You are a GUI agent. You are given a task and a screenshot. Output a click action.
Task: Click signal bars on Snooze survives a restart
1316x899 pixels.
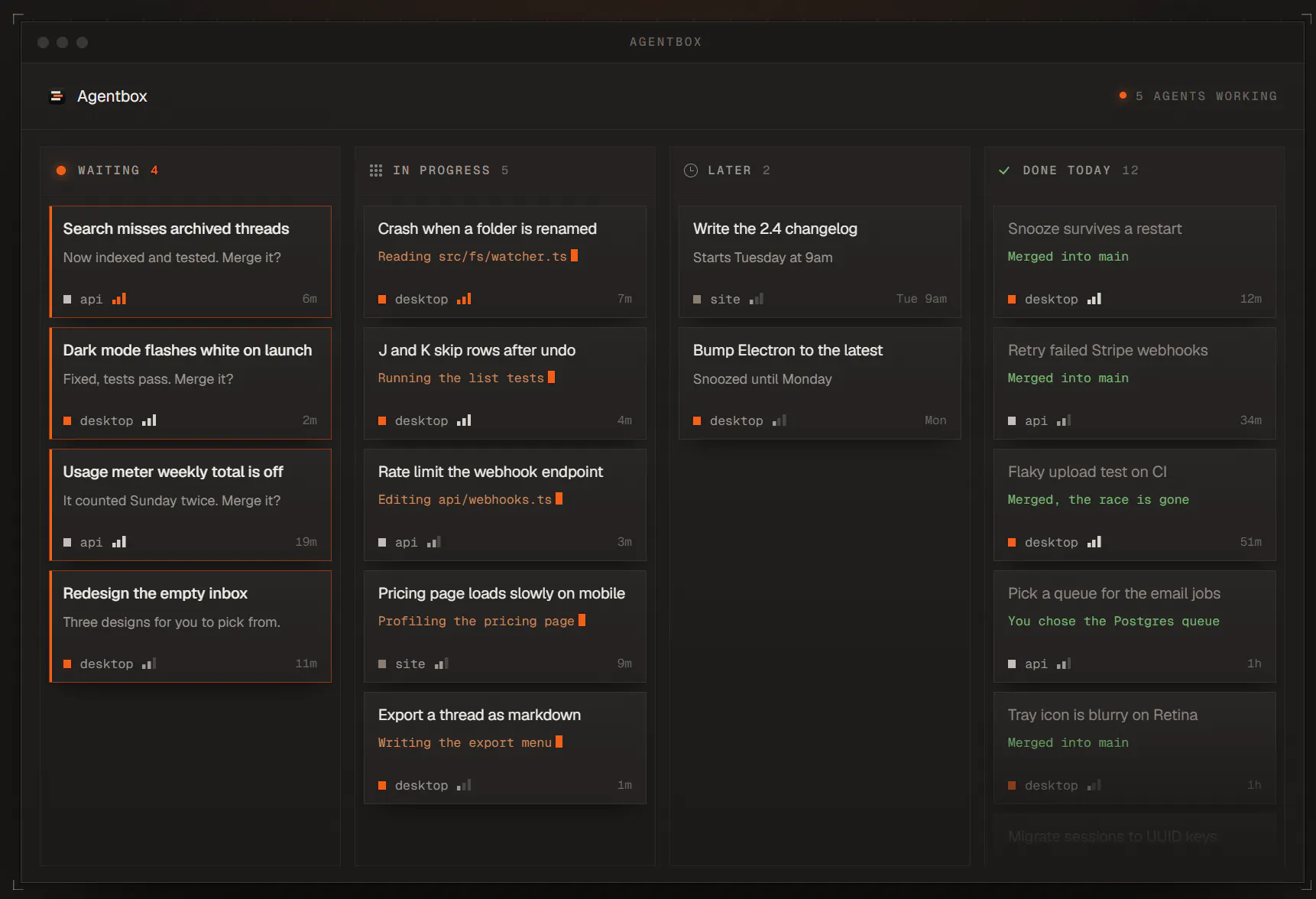pos(1094,299)
